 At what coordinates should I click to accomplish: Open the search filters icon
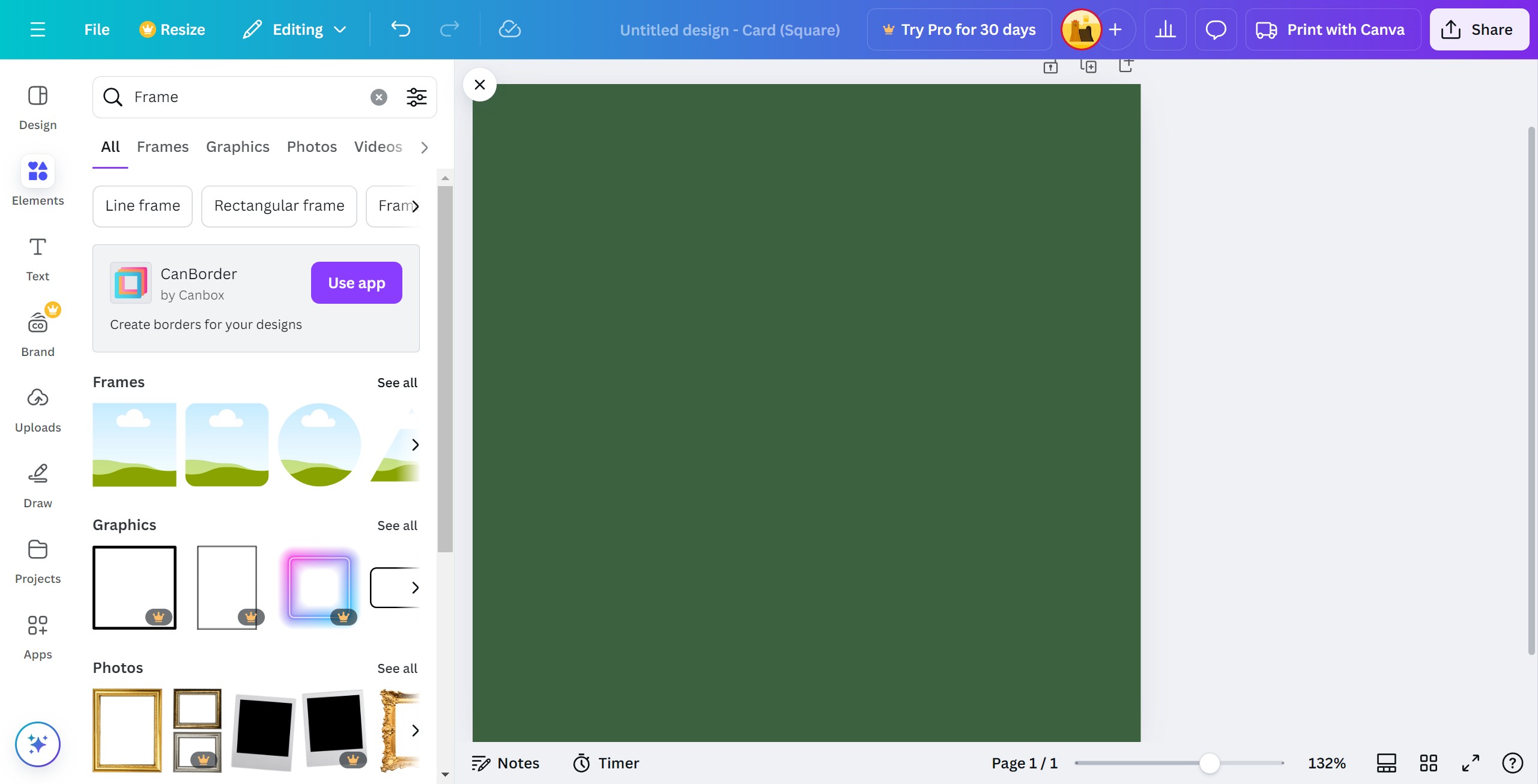[417, 97]
